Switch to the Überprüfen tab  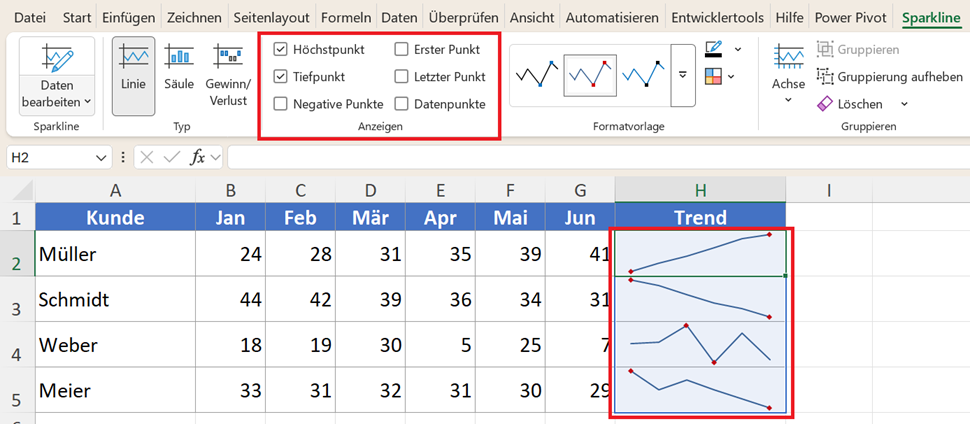463,17
